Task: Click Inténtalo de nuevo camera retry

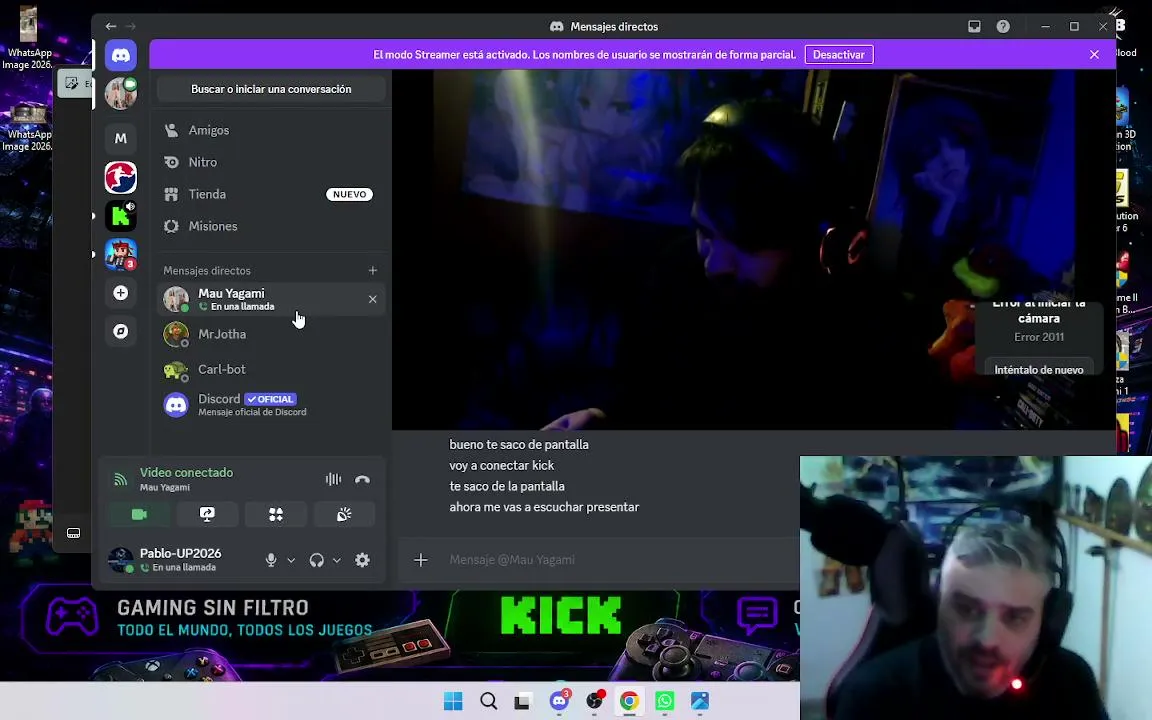Action: click(1039, 370)
